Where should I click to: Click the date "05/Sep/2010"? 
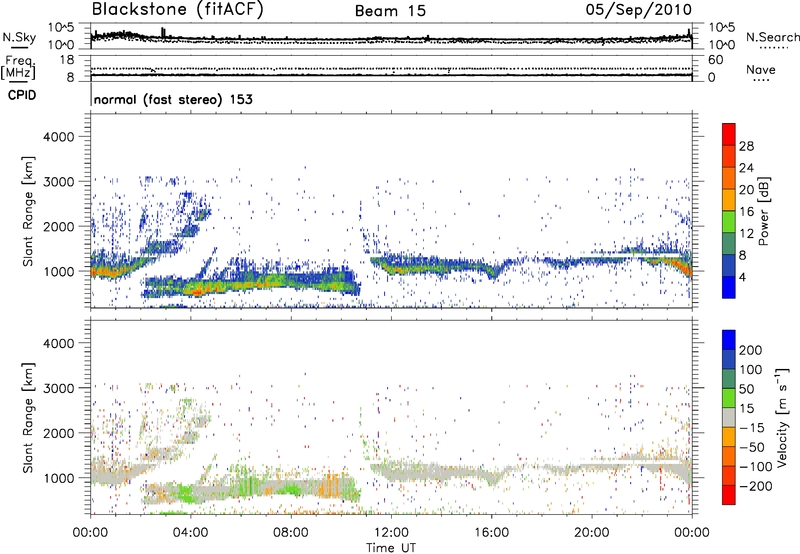coord(639,10)
